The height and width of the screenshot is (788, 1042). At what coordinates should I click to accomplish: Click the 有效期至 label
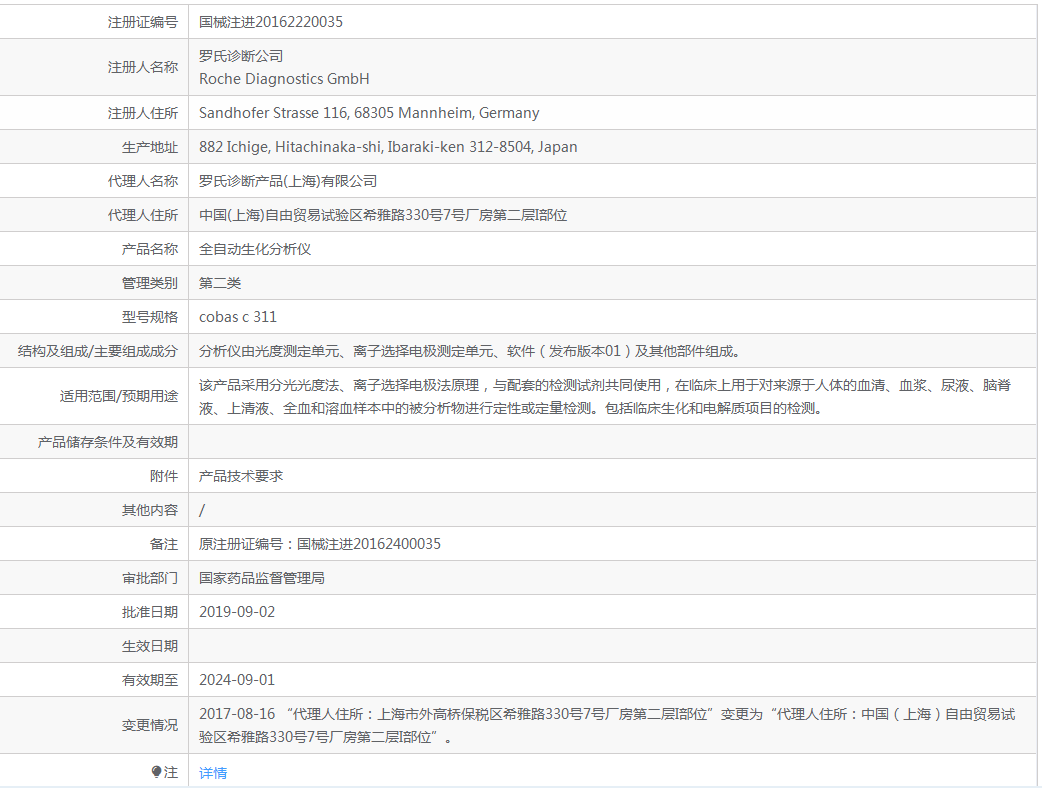pos(150,680)
